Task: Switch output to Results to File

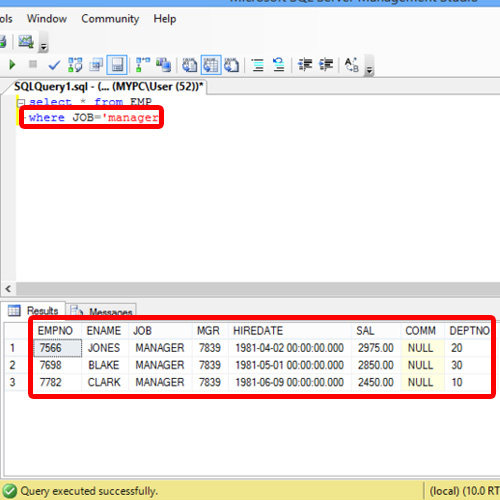Action: [x=232, y=65]
